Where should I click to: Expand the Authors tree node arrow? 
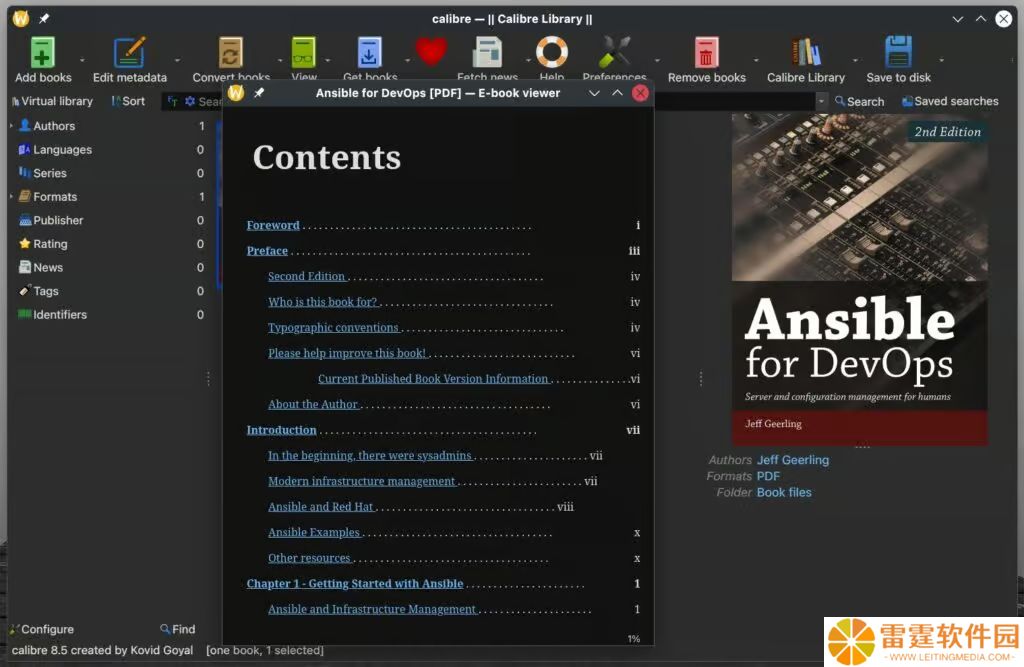11,125
